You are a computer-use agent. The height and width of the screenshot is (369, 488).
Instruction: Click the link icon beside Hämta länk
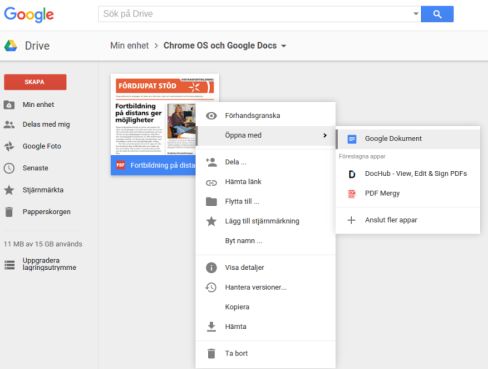pos(211,183)
